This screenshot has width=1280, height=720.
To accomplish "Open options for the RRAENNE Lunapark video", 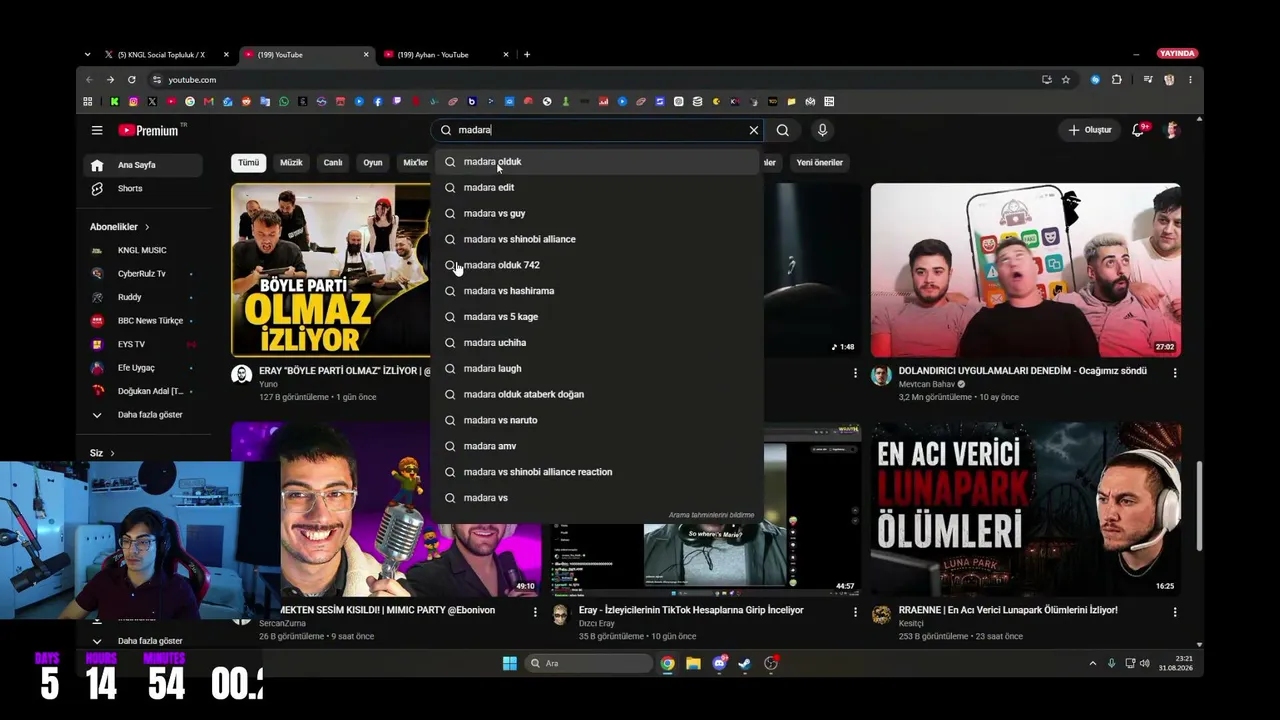I will pos(1175,612).
